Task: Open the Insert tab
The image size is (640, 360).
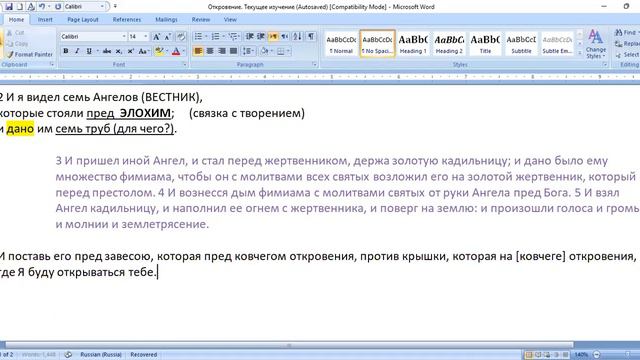Action: [45, 20]
